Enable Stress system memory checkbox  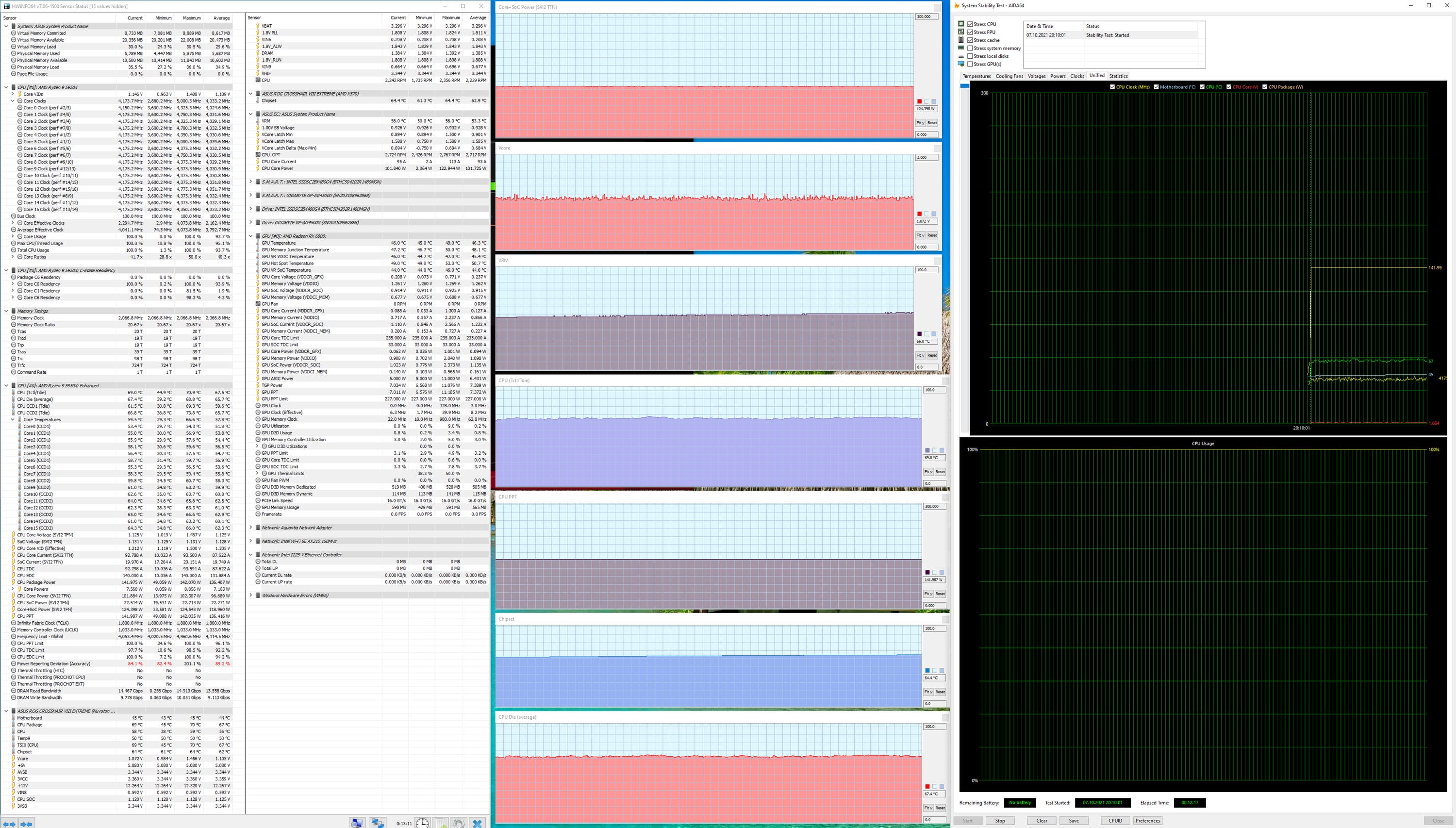coord(970,49)
